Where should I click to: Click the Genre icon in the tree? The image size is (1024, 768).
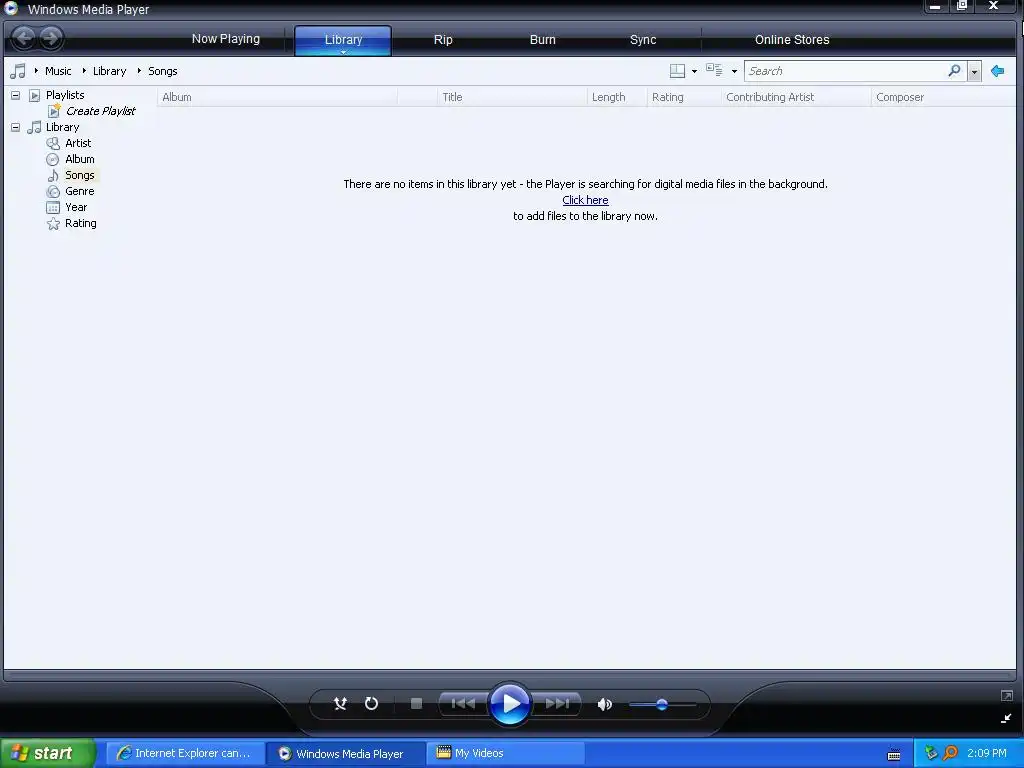pyautogui.click(x=53, y=191)
